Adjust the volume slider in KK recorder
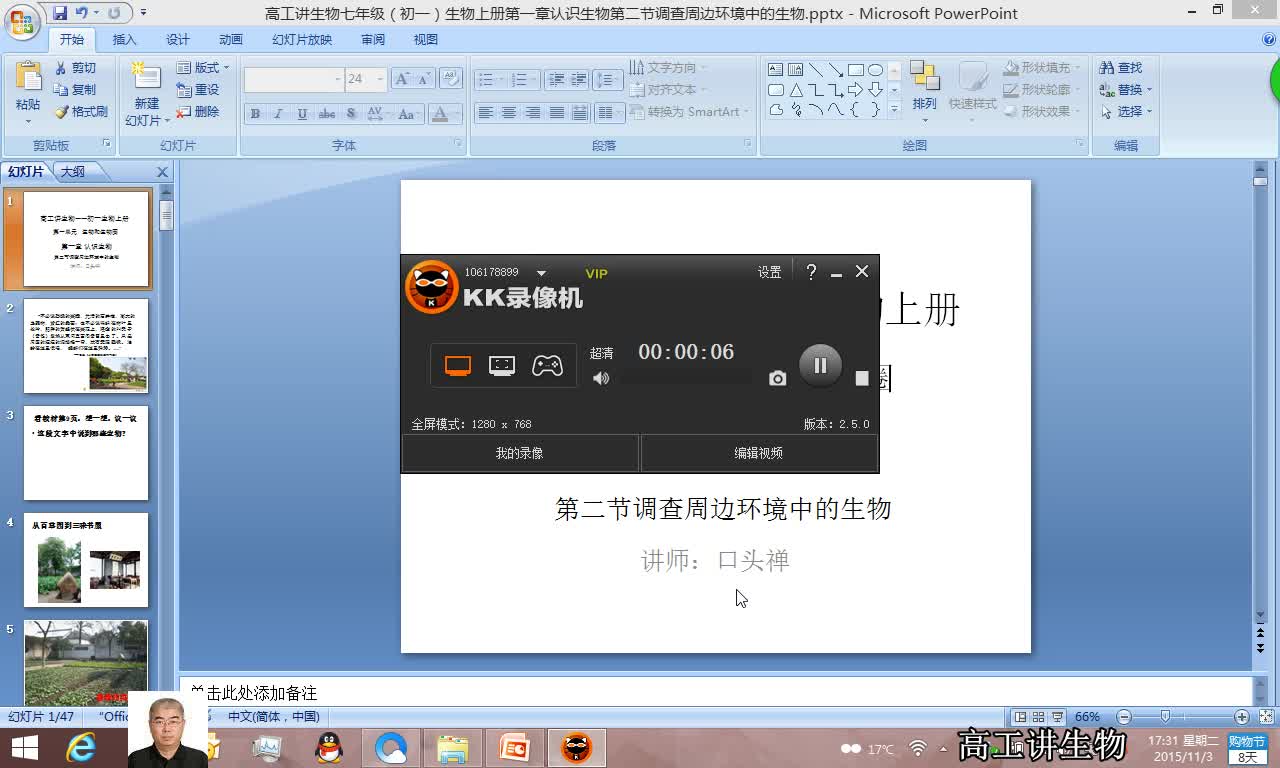 pyautogui.click(x=686, y=378)
